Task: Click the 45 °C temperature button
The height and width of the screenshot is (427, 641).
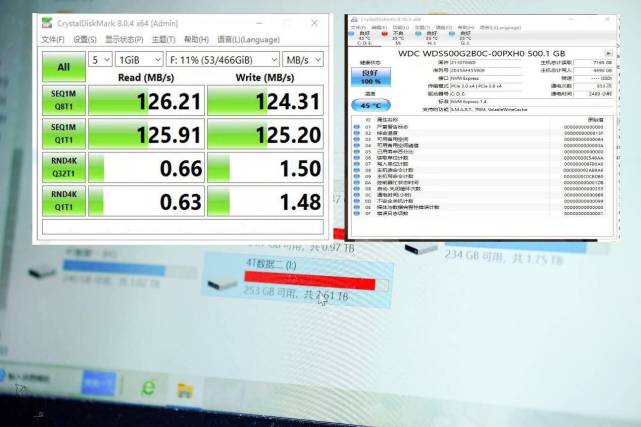Action: (371, 105)
